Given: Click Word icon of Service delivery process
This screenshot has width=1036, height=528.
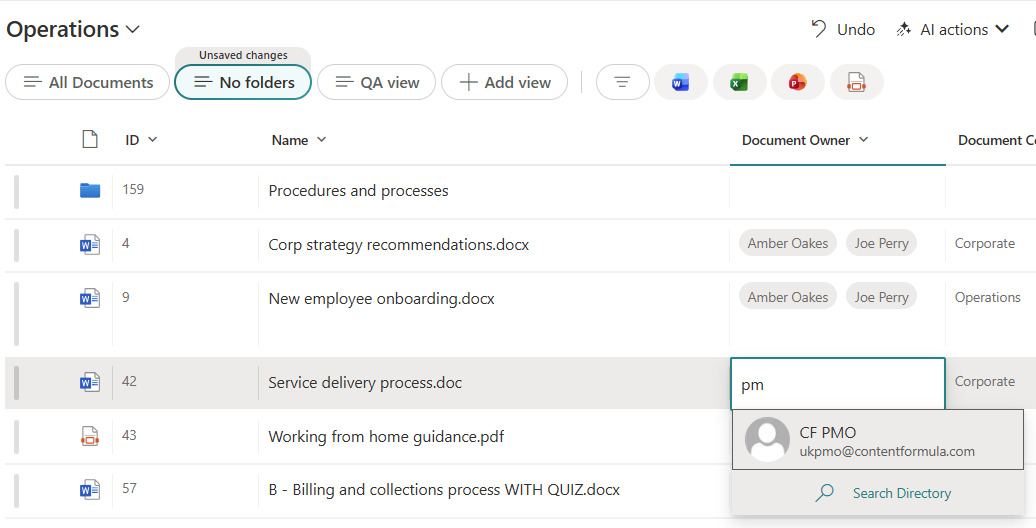Looking at the screenshot, I should pos(90,383).
